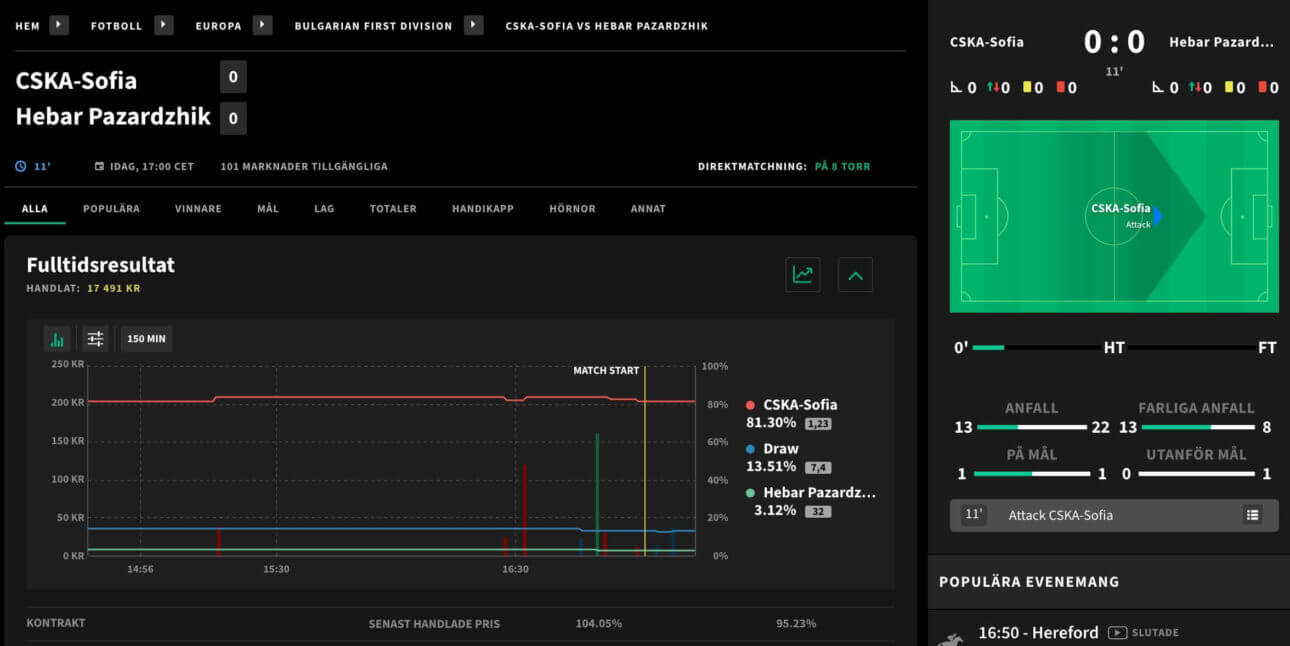Switch to the ANNAT tab
1290x646 pixels.
click(x=648, y=209)
